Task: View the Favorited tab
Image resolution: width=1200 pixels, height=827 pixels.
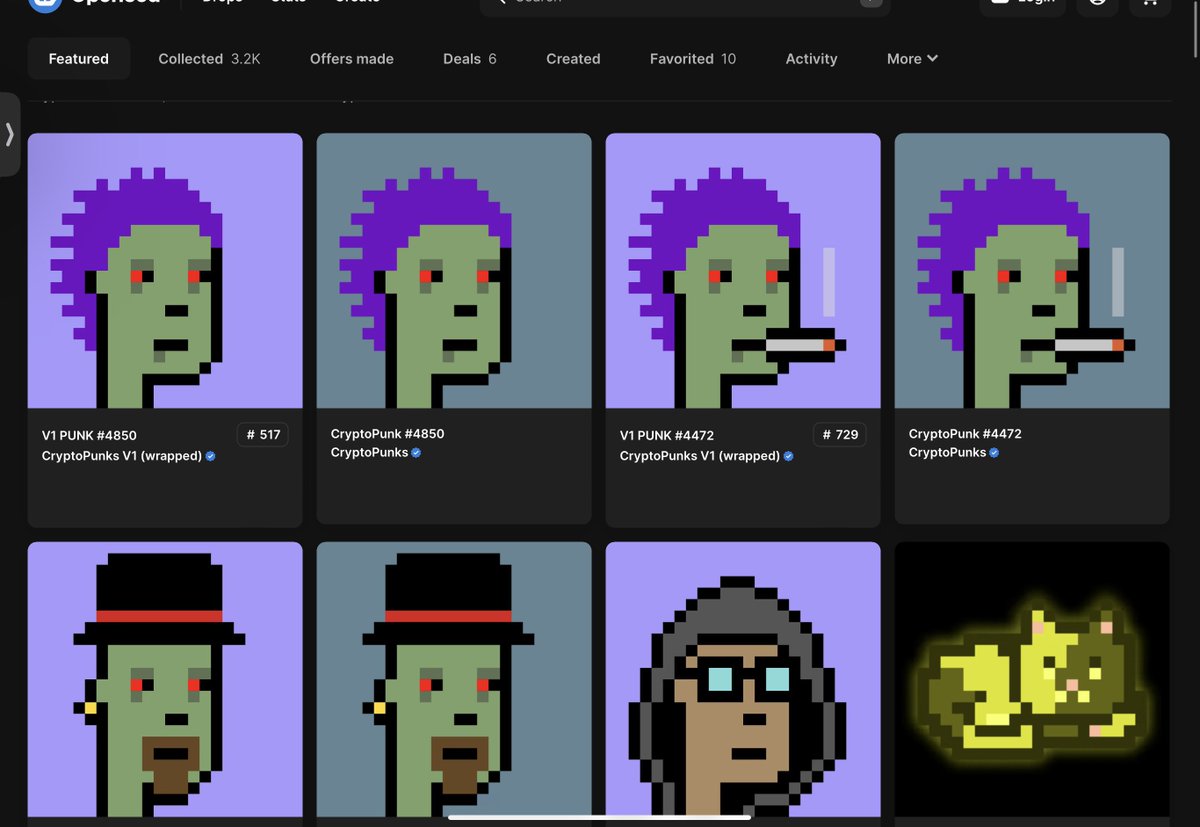Action: tap(693, 59)
